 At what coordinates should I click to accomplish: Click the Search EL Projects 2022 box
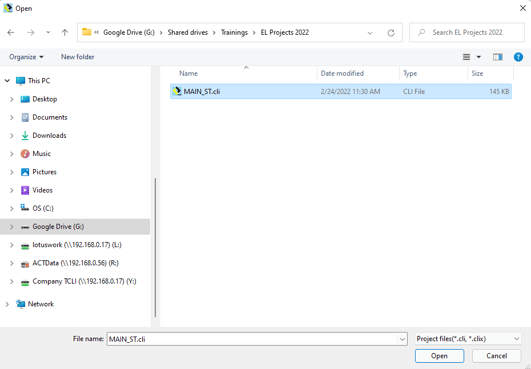[467, 32]
